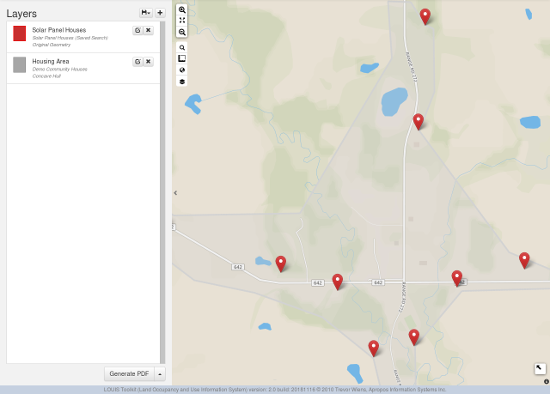
Task: Remove the Solar Panel Houses layer
Action: pyautogui.click(x=148, y=31)
